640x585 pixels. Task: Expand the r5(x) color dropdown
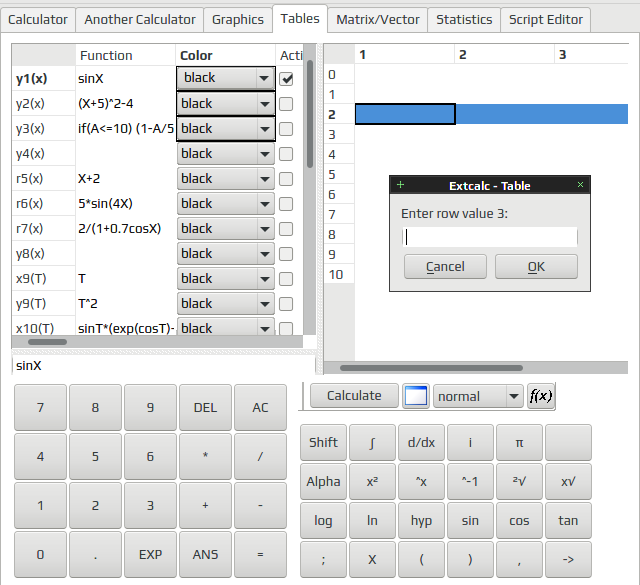pos(226,179)
